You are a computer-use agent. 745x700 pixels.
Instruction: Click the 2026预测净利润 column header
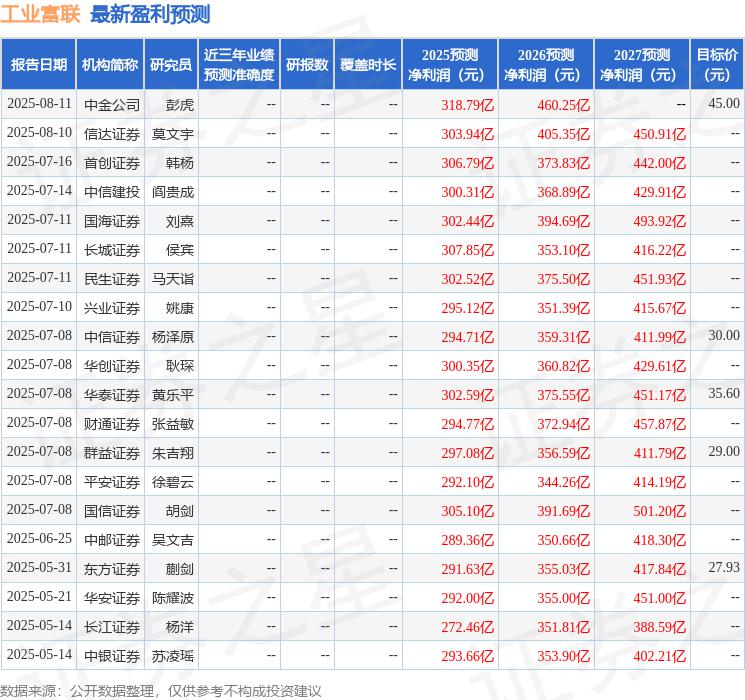point(546,65)
